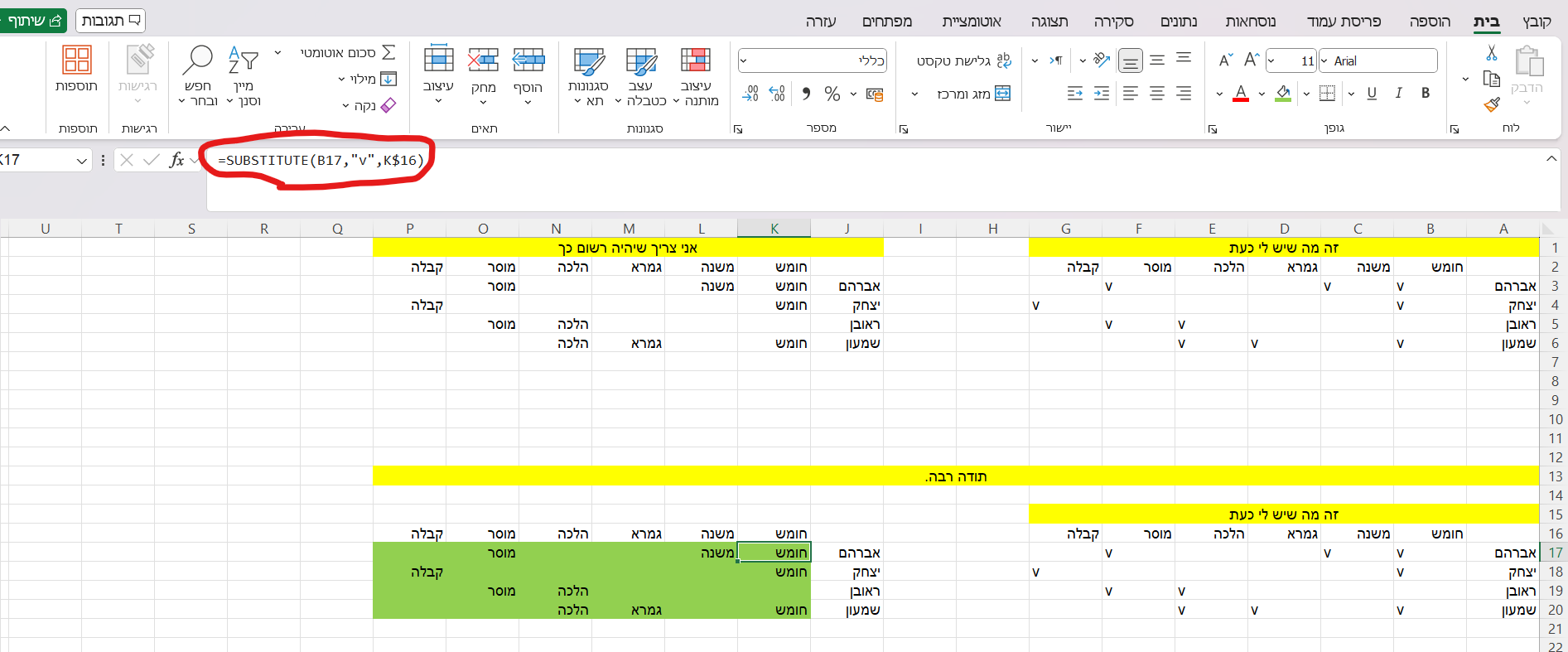Screen dimensions: 1568x652
Task: Toggle Underline formatting
Action: 1372,93
